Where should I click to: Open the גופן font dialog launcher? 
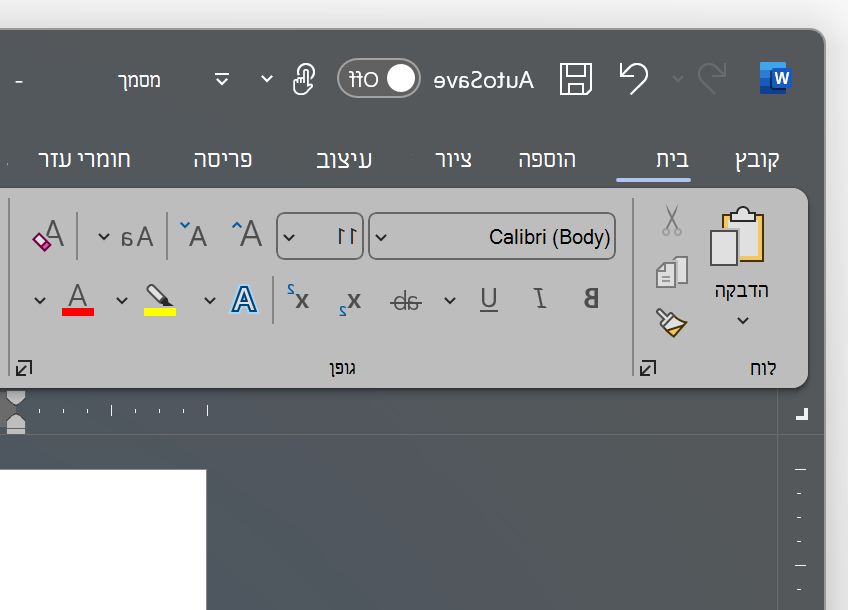[x=24, y=368]
